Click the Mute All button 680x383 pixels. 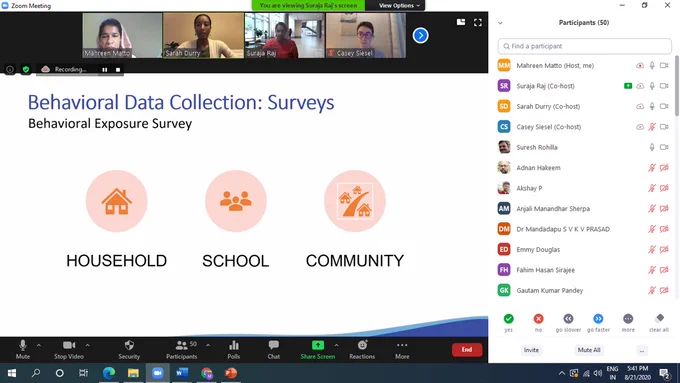[588, 350]
